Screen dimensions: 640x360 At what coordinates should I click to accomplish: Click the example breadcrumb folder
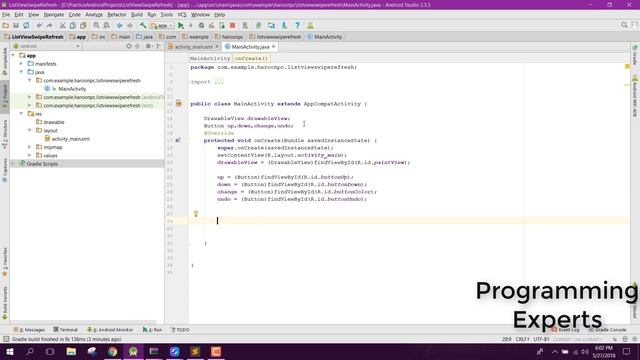(x=195, y=37)
